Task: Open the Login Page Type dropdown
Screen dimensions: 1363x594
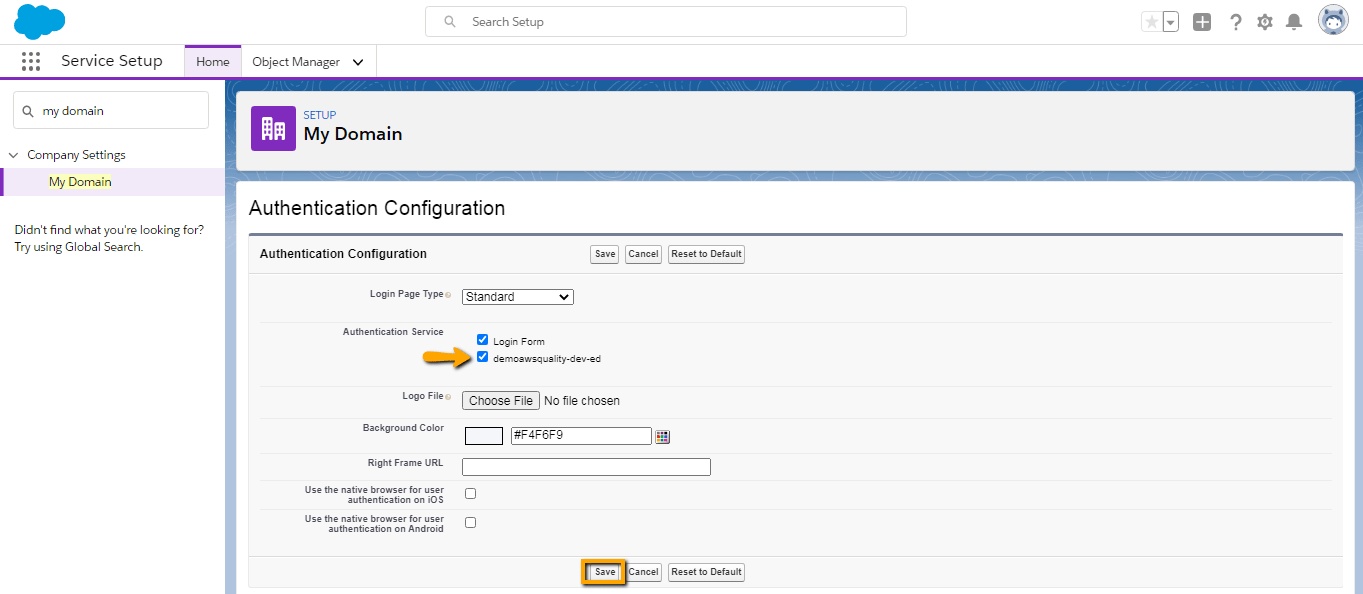Action: 518,297
